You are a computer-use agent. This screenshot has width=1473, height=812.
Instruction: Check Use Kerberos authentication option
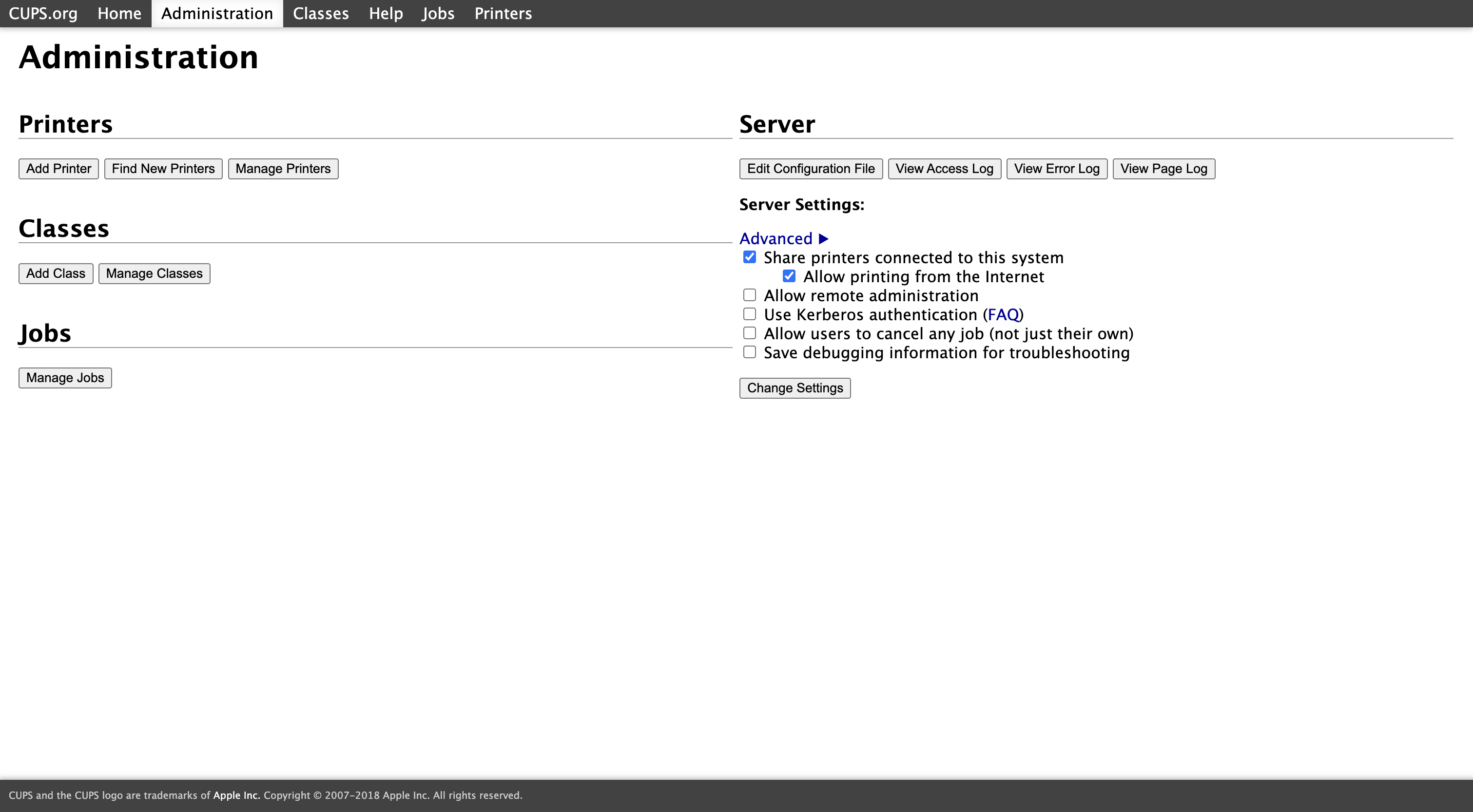[x=749, y=314]
